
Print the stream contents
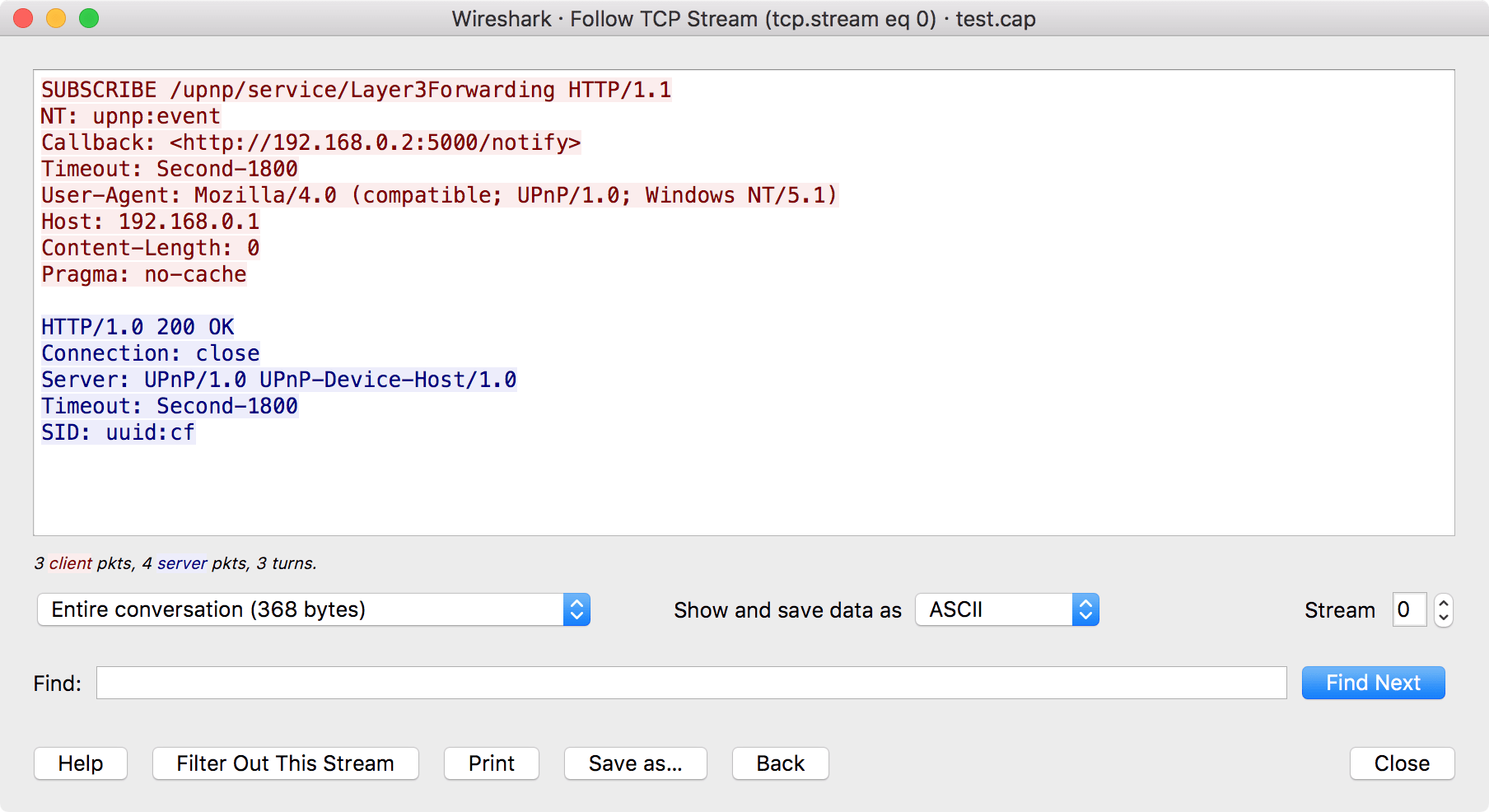coord(491,763)
